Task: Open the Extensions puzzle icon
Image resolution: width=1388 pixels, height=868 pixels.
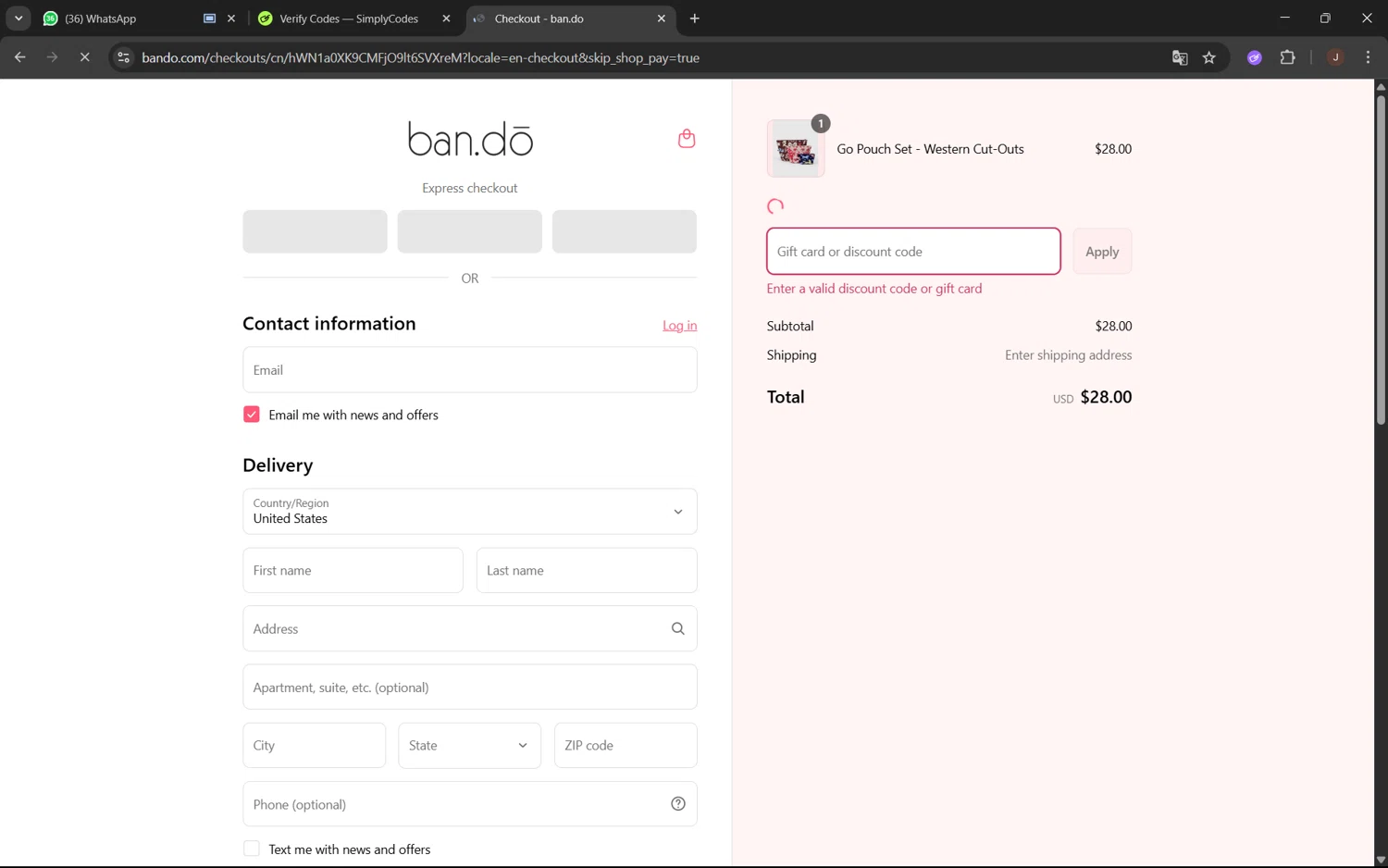Action: pos(1287,57)
